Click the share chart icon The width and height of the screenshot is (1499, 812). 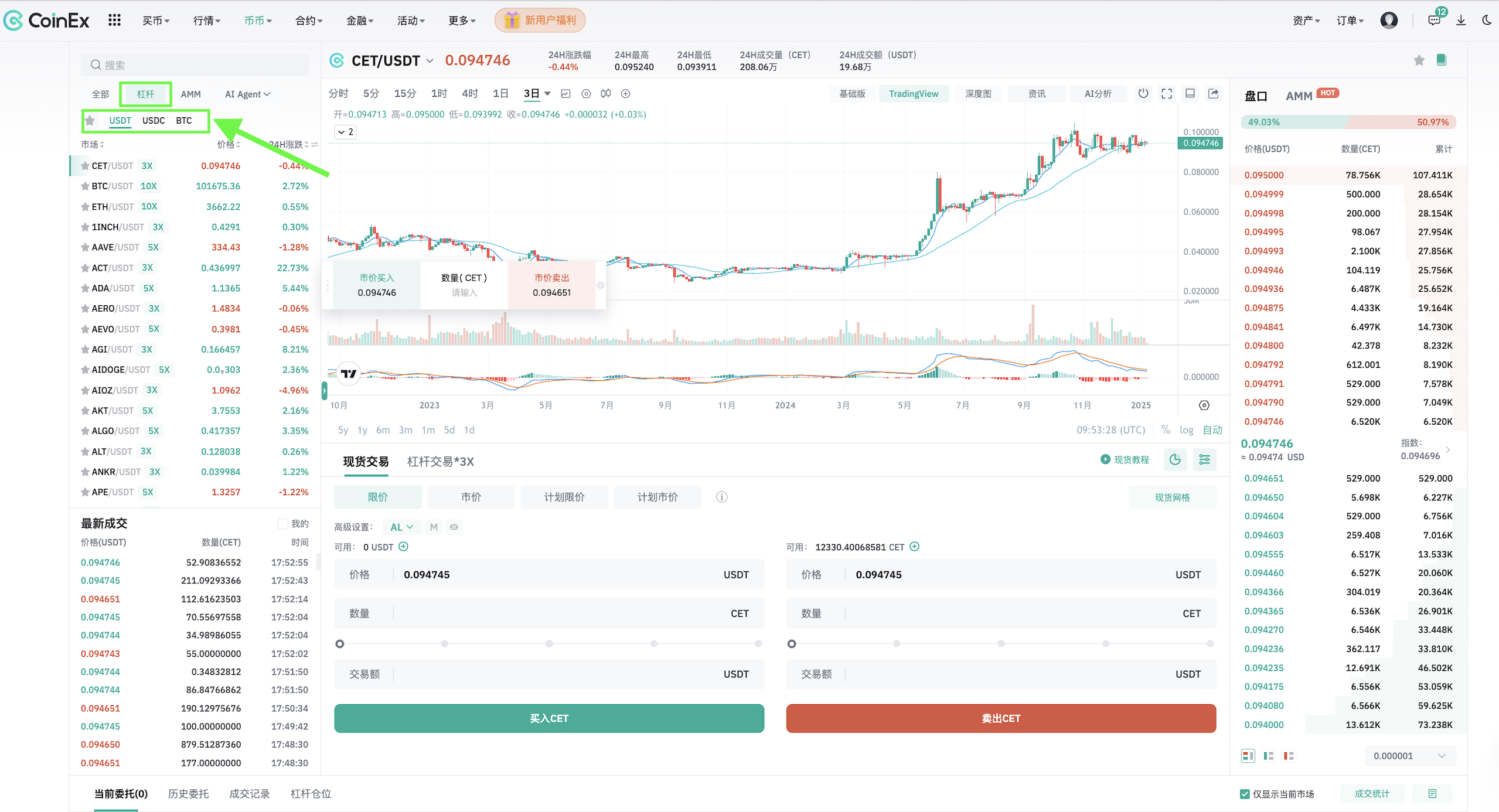[x=1213, y=94]
